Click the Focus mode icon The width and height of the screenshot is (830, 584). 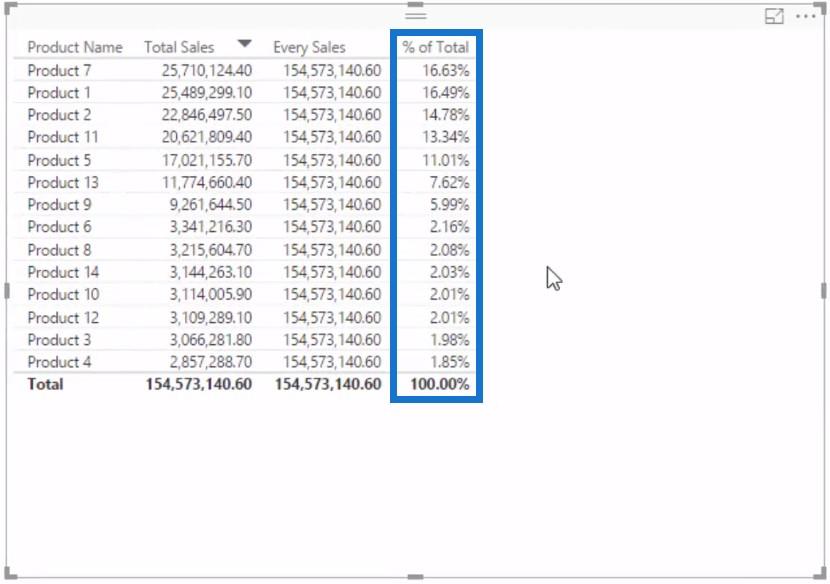click(x=774, y=16)
